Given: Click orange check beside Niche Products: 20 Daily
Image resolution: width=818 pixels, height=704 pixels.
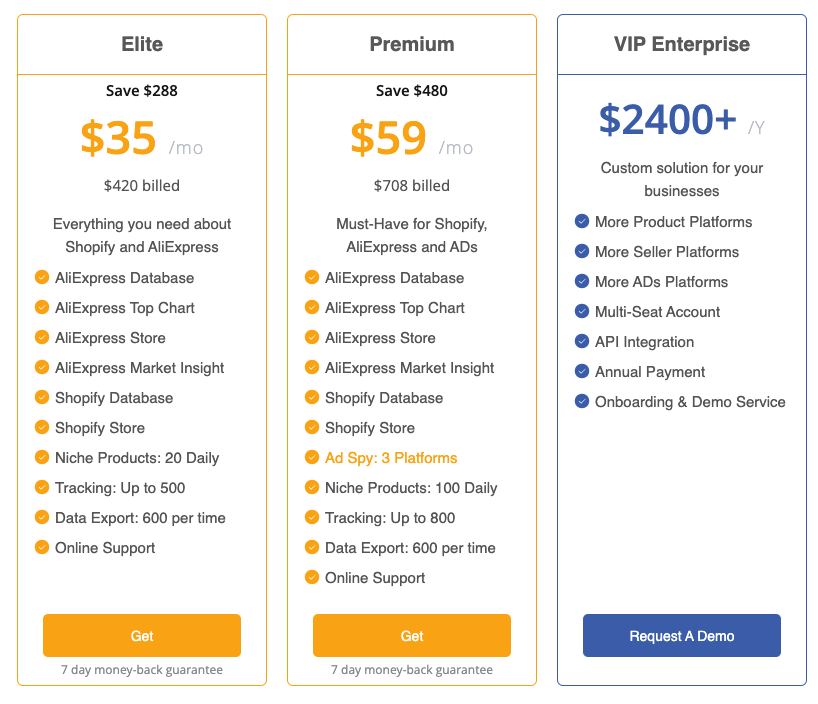Looking at the screenshot, I should click(42, 458).
